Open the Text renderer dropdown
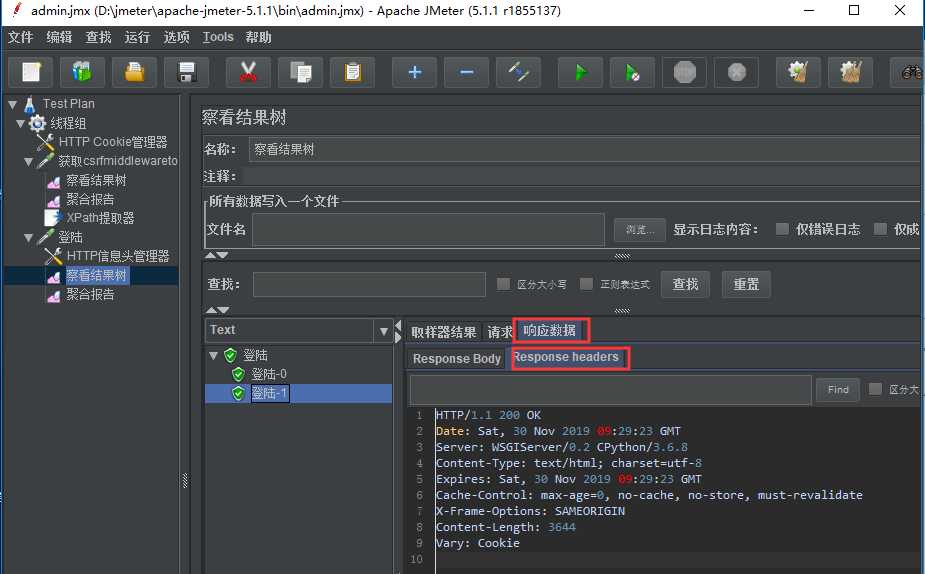The width and height of the screenshot is (925, 574). pos(383,331)
